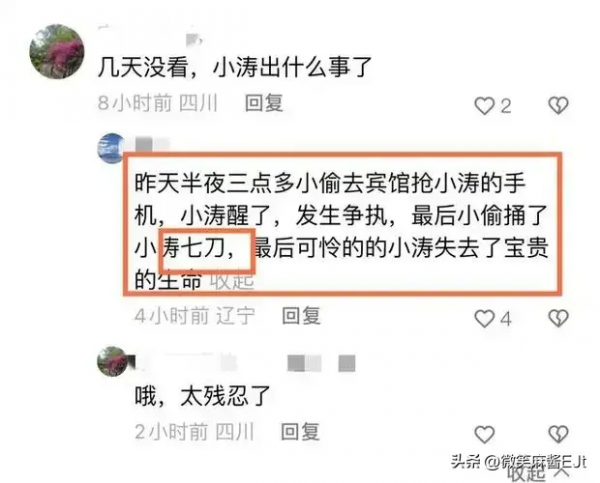
Task: Open the 头条 watermark account link
Action: click(x=518, y=462)
